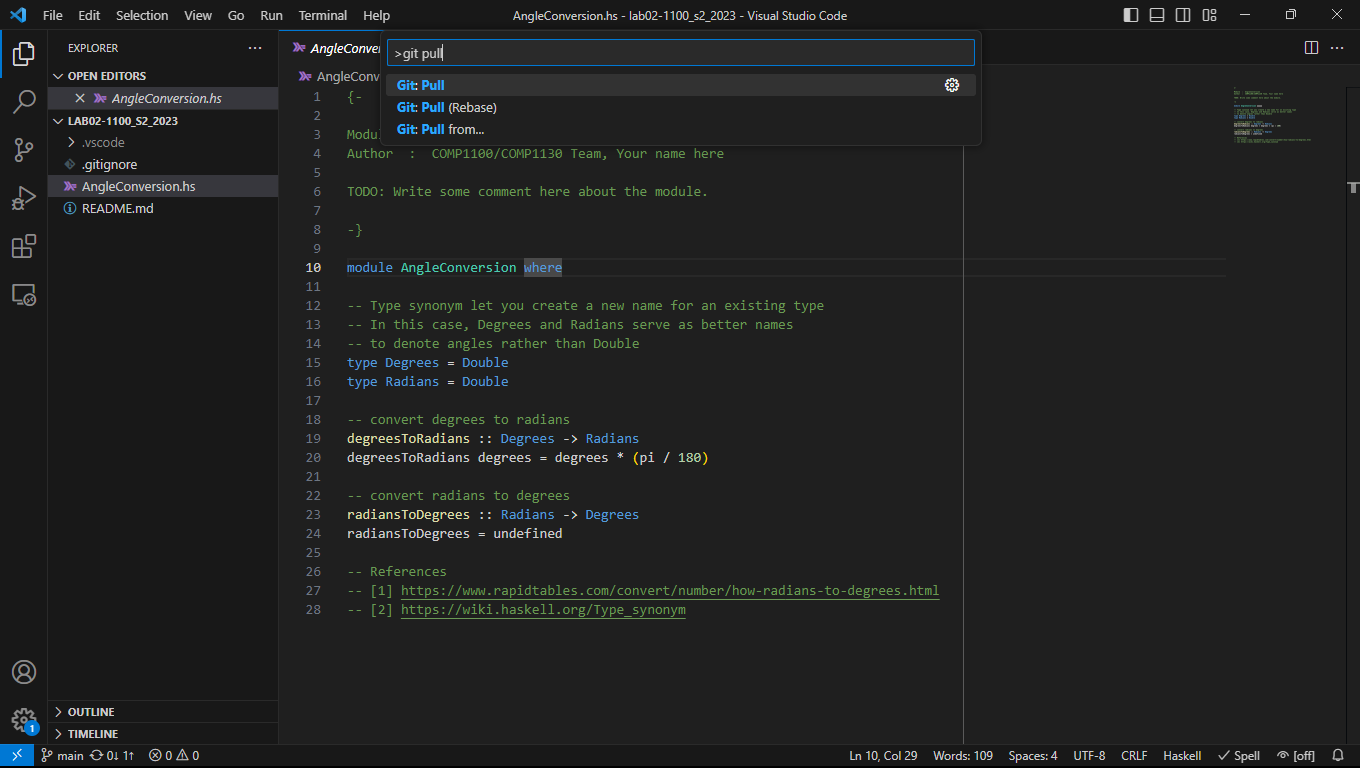
Task: Open the View menu
Action: [x=198, y=15]
